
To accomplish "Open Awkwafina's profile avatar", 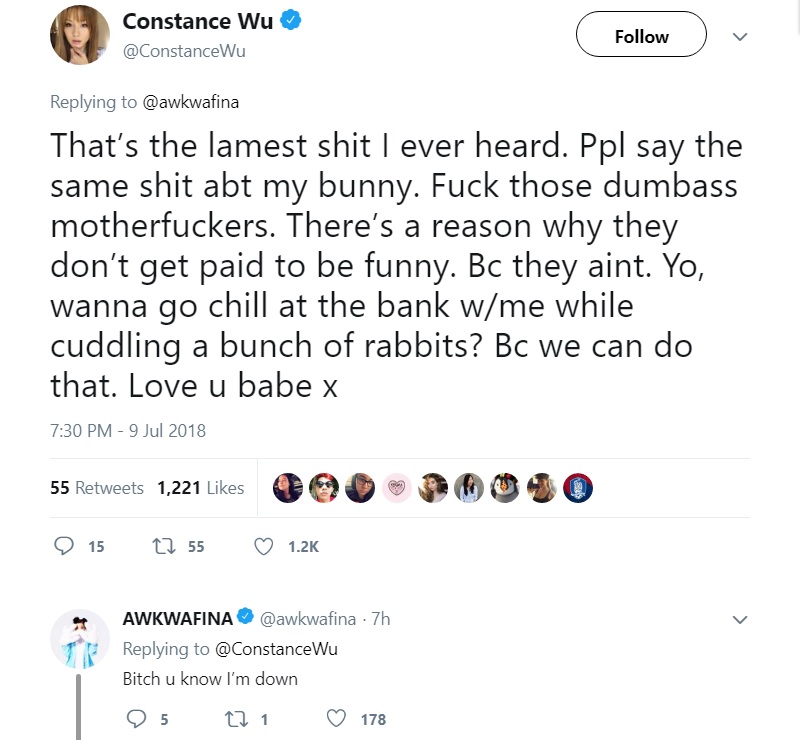I will point(80,638).
